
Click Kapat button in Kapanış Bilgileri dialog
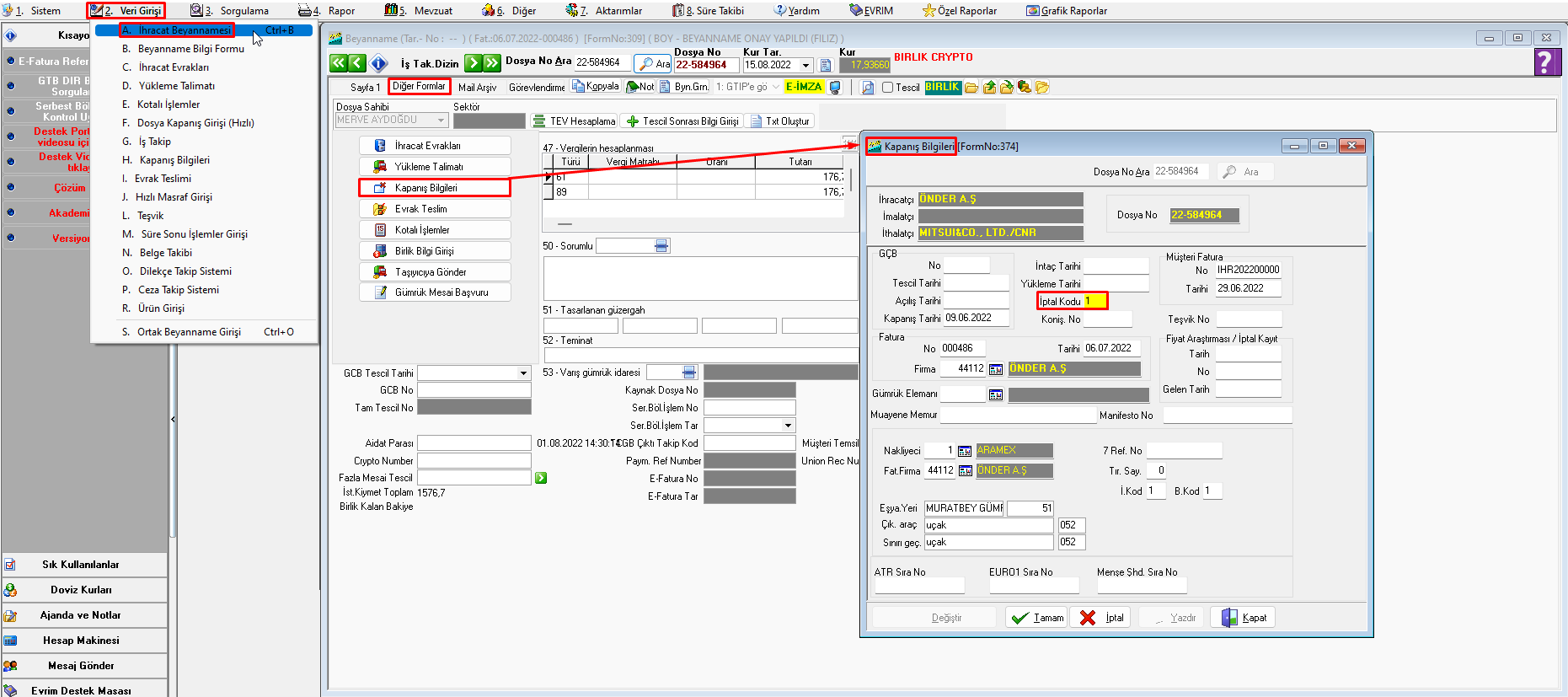(x=1243, y=618)
